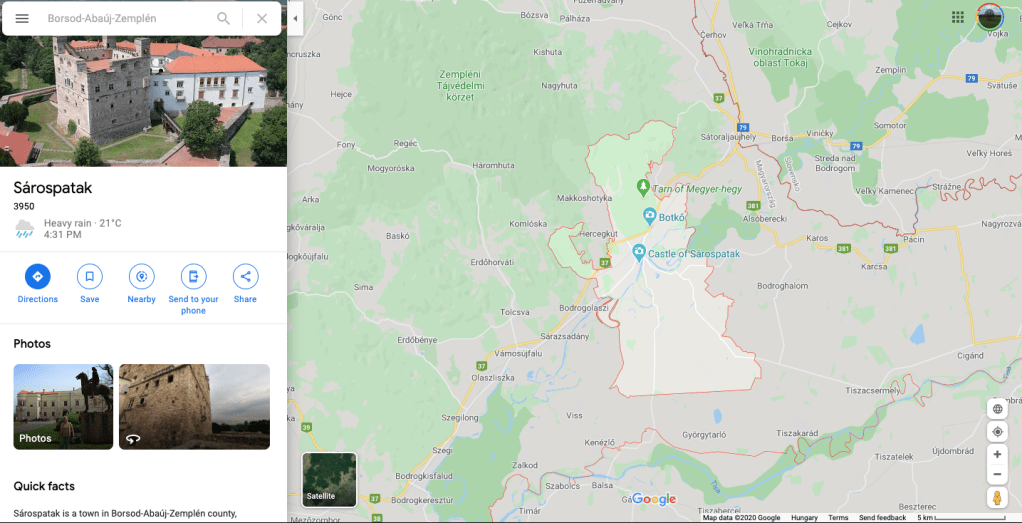This screenshot has height=523, width=1022.
Task: Zoom out on the map
Action: tap(997, 475)
